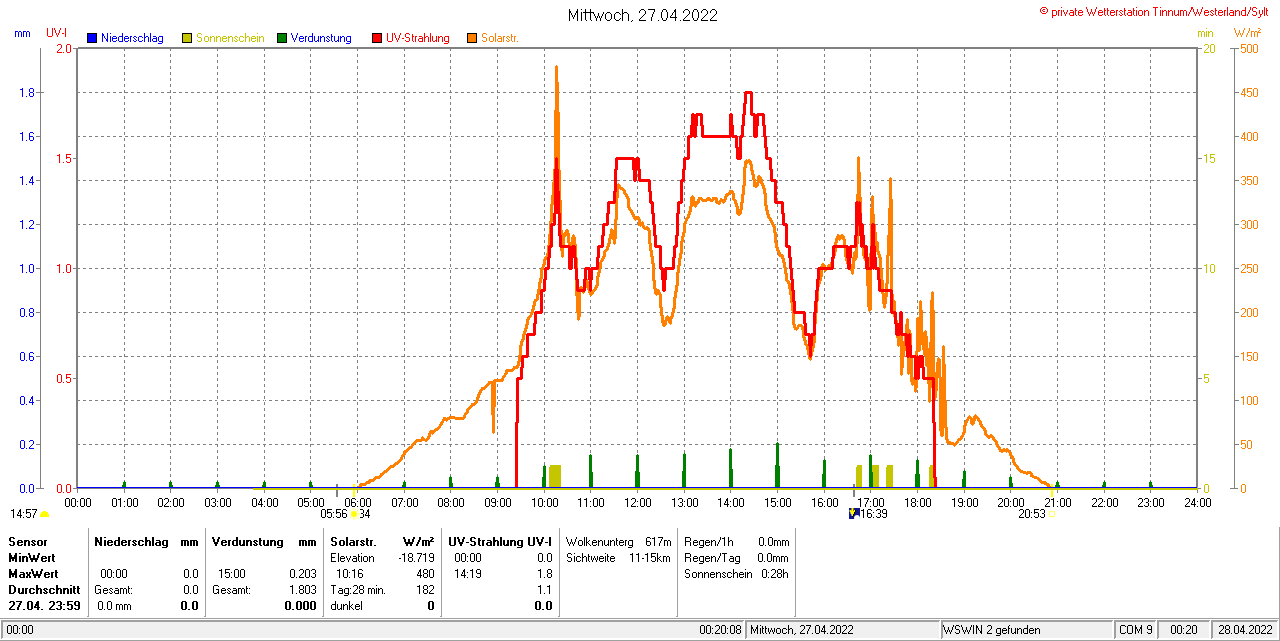Click the MinWert row label
This screenshot has width=1280, height=641.
pos(32,558)
